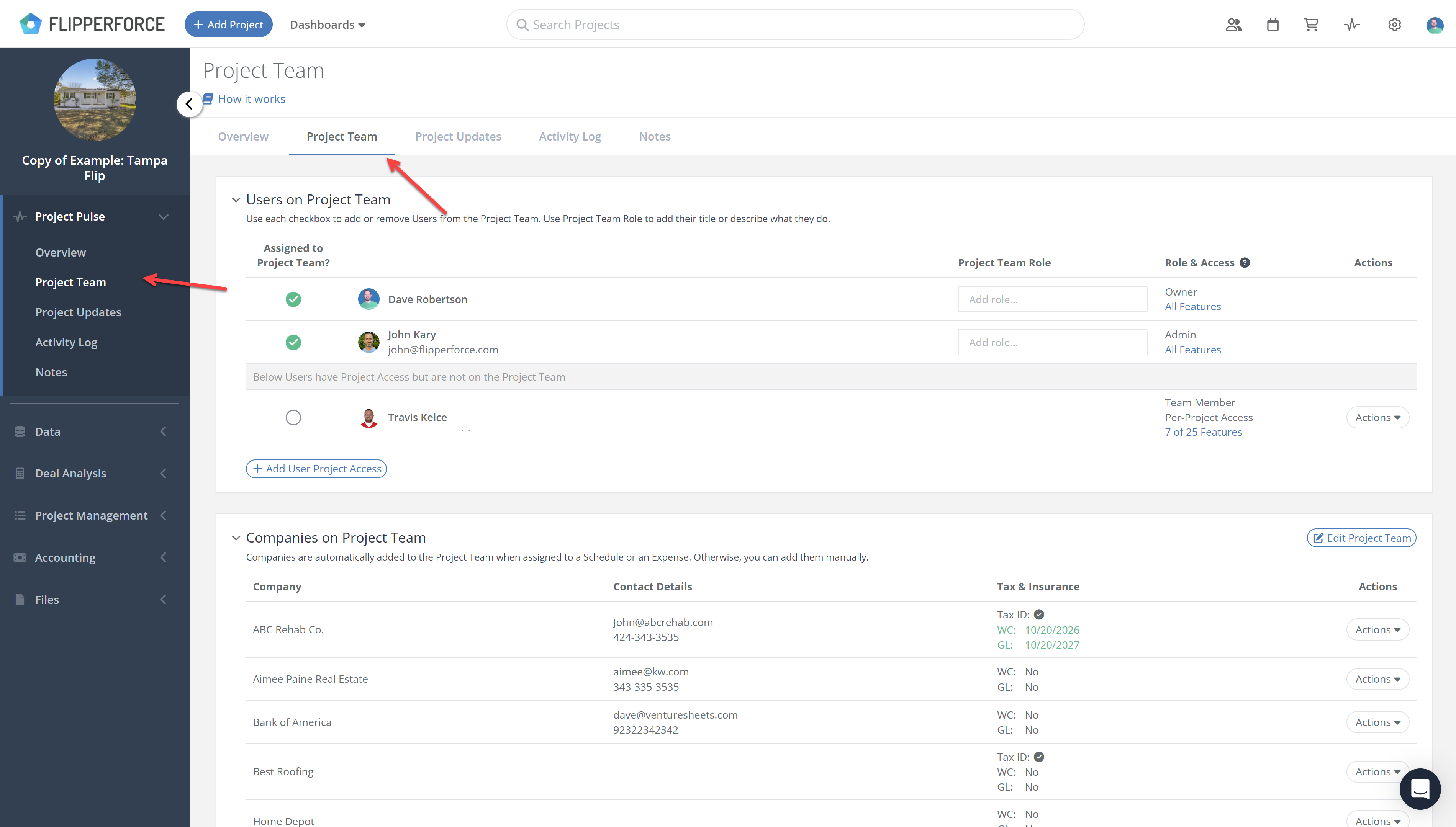Open the How it works link
The width and height of the screenshot is (1456, 827).
pyautogui.click(x=252, y=99)
